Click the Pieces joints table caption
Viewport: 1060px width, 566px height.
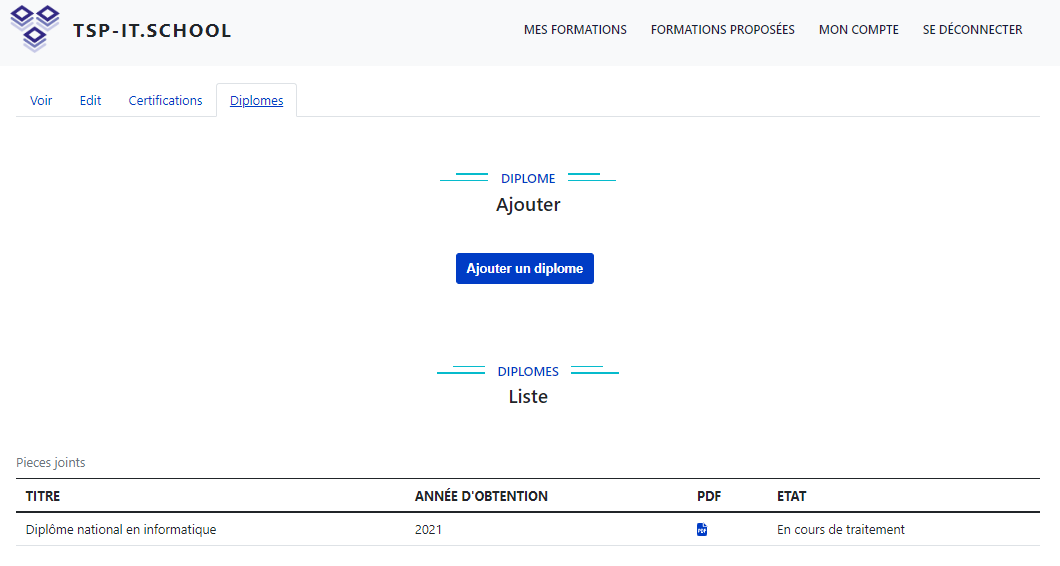pos(51,463)
